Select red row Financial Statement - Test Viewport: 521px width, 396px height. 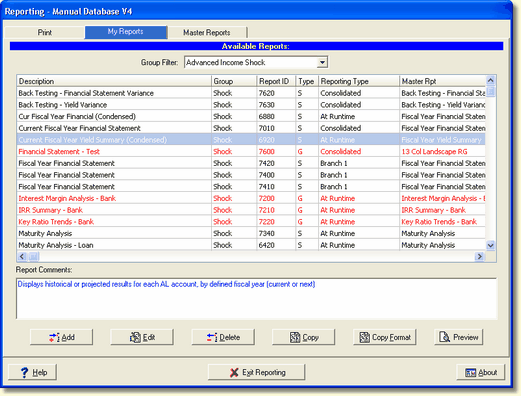[251, 151]
